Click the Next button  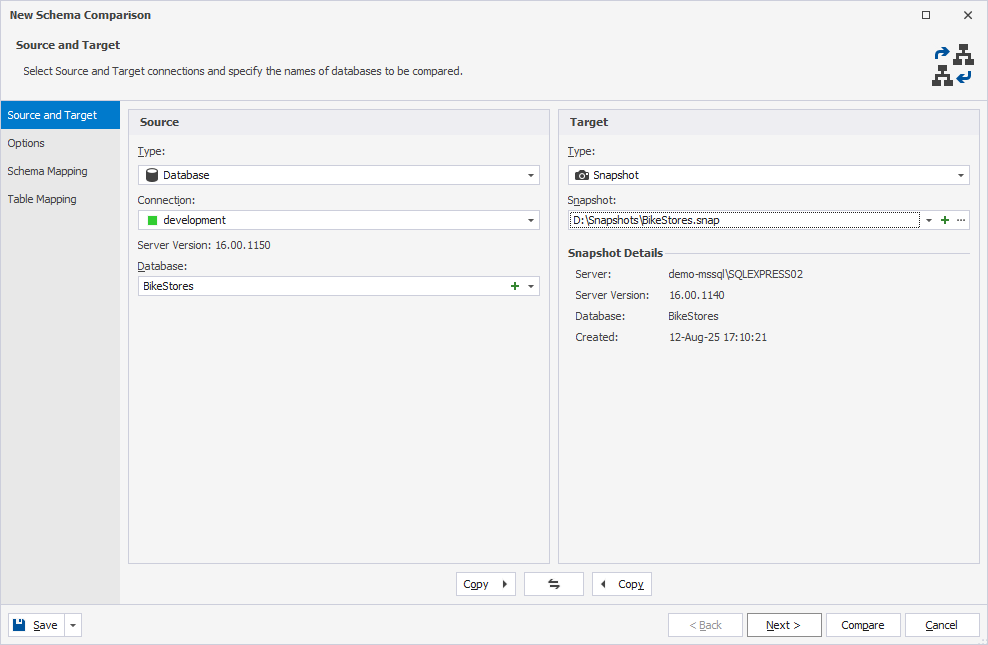coord(784,624)
